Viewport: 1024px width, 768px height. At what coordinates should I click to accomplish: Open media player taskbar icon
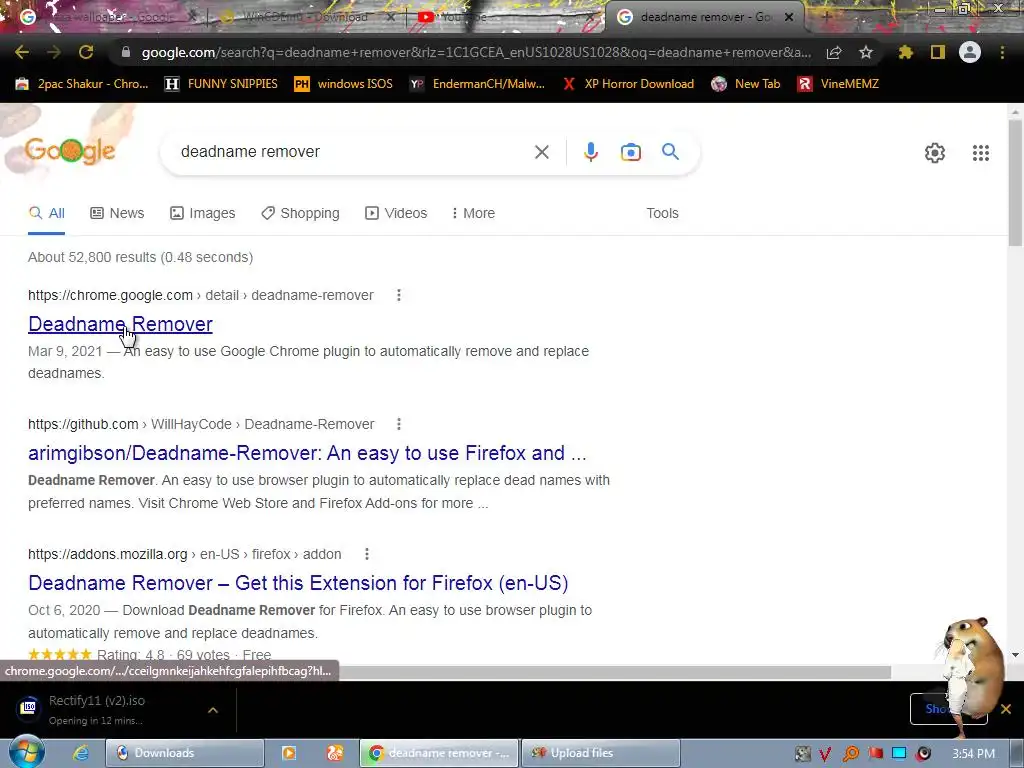point(289,753)
